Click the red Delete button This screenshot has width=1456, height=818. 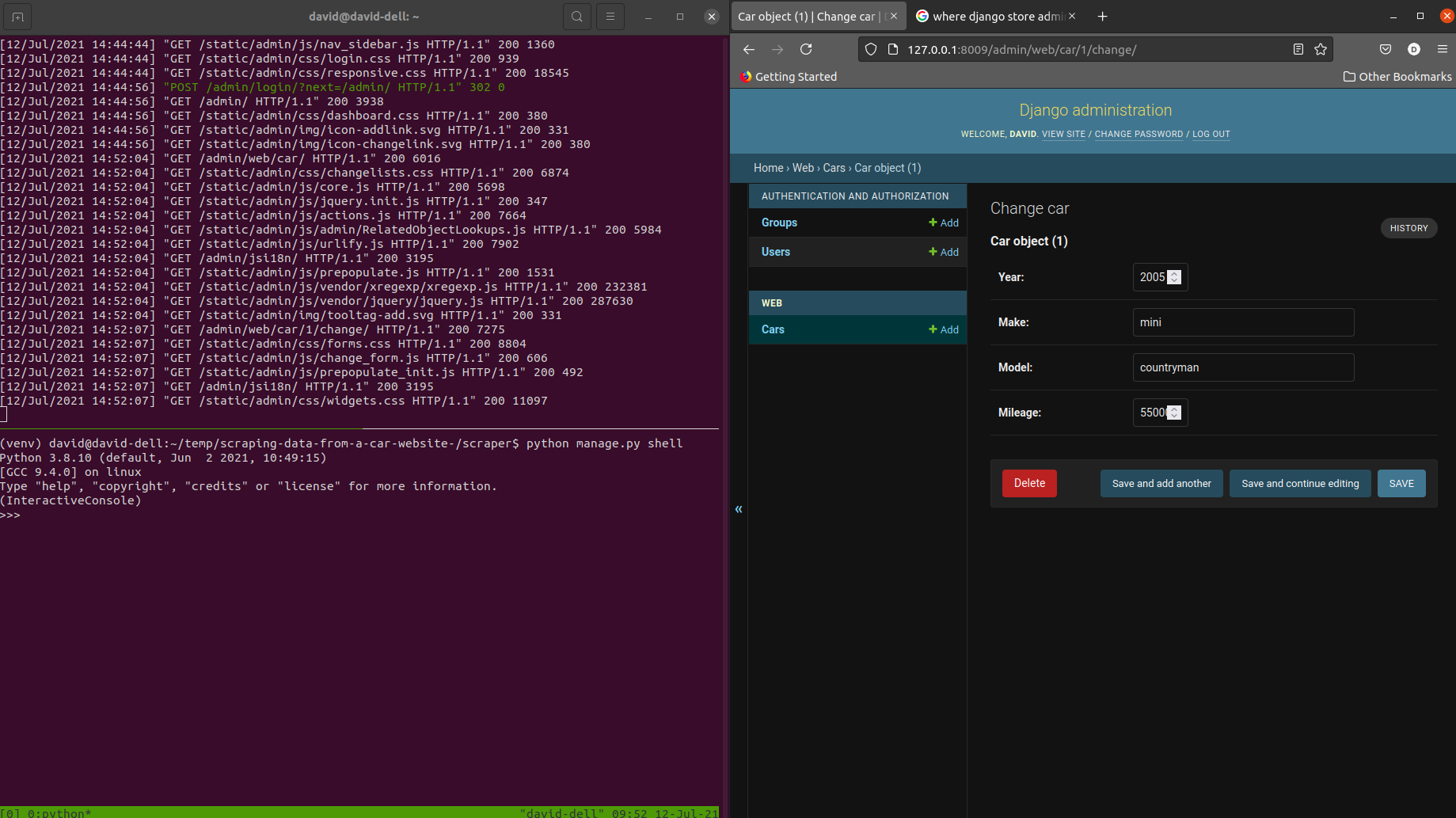(1028, 483)
